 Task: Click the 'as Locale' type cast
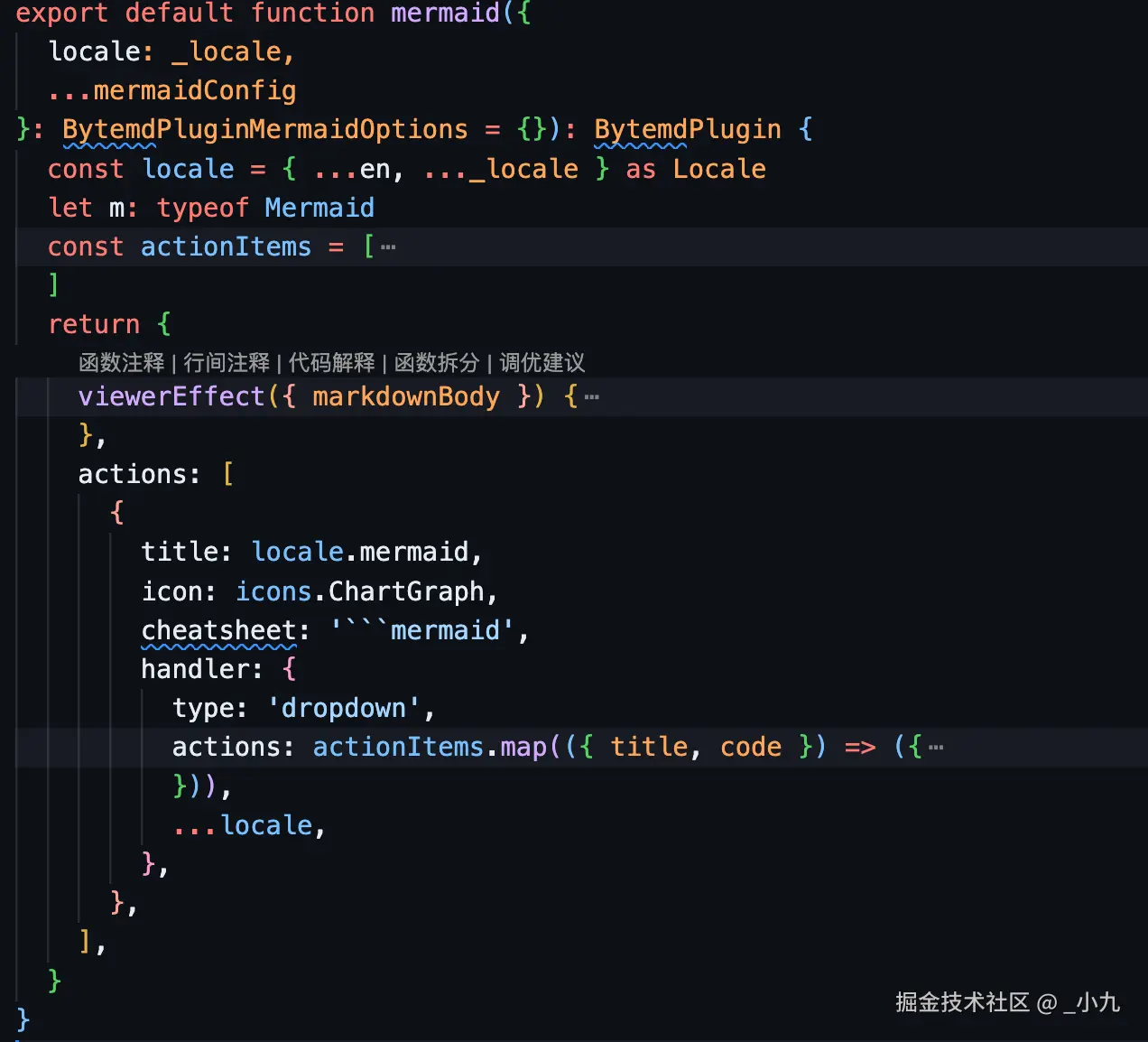pos(696,169)
